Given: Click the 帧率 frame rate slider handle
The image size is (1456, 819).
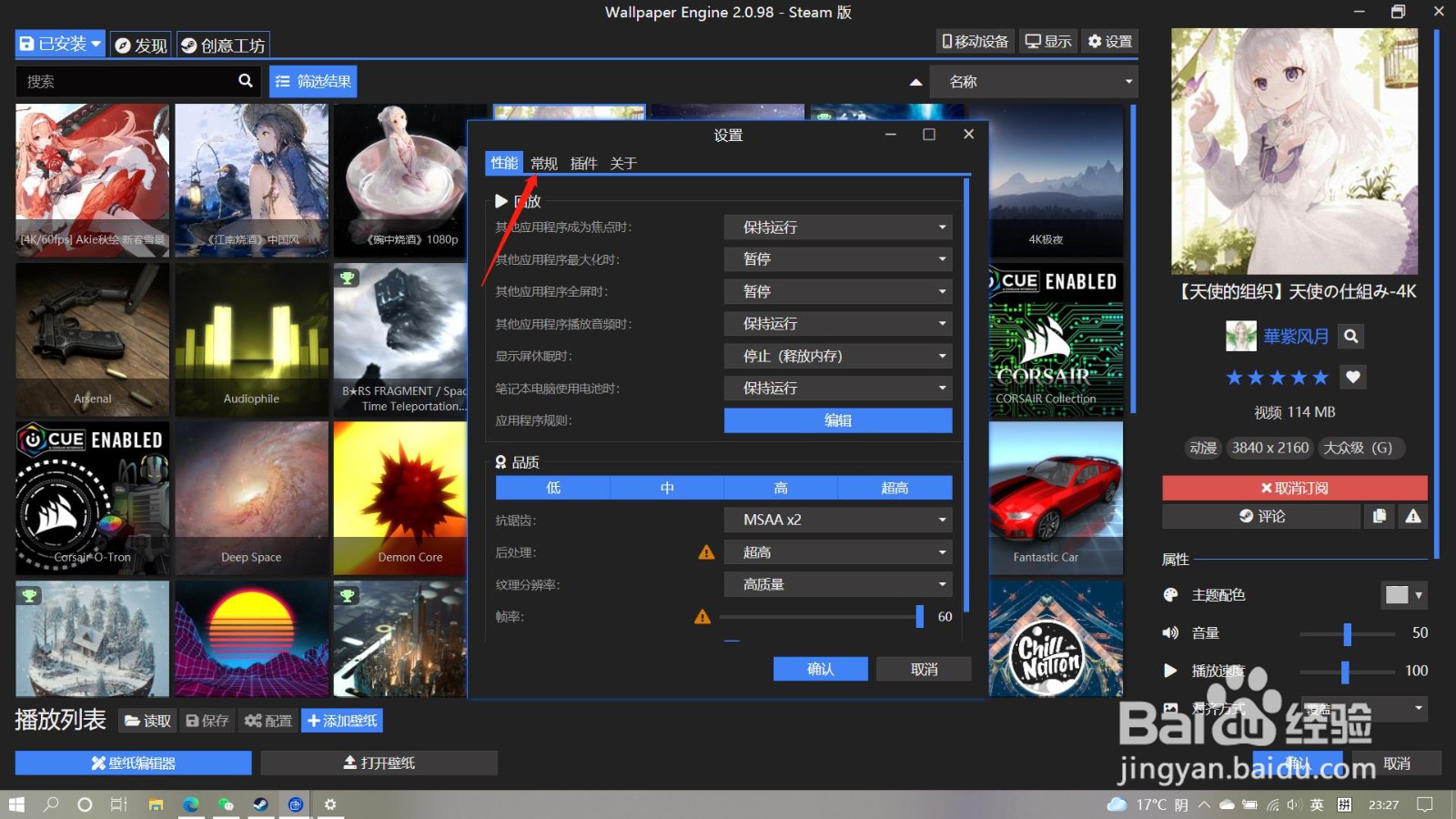Looking at the screenshot, I should [919, 617].
